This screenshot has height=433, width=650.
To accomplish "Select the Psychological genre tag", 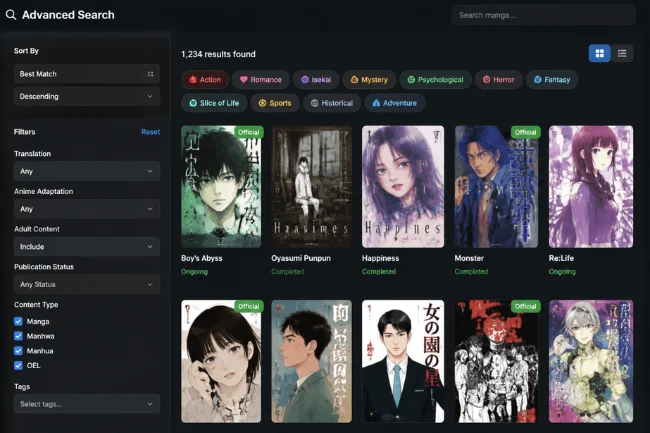I will click(435, 80).
